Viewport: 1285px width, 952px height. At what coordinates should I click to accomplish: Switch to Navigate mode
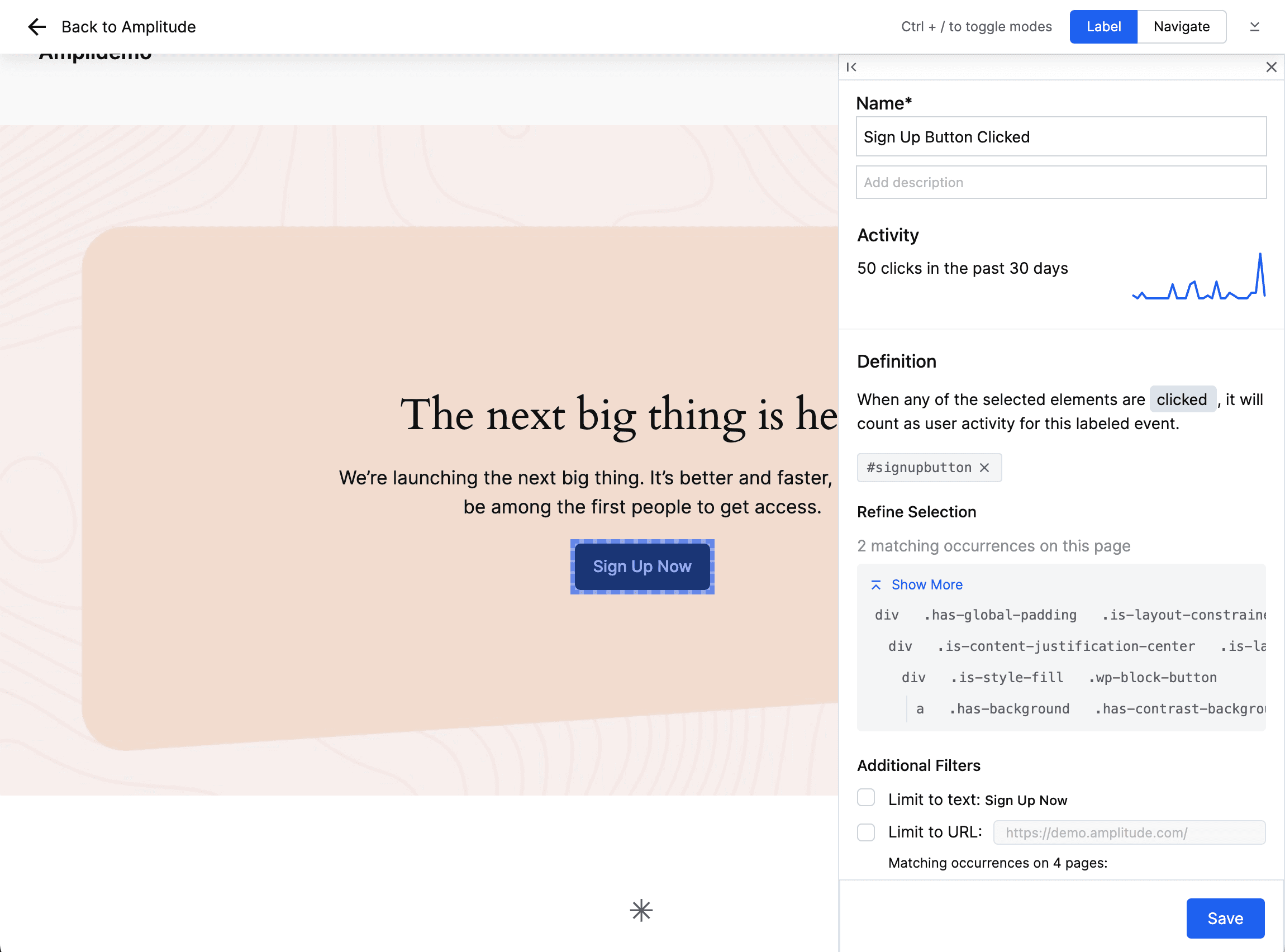(1181, 26)
